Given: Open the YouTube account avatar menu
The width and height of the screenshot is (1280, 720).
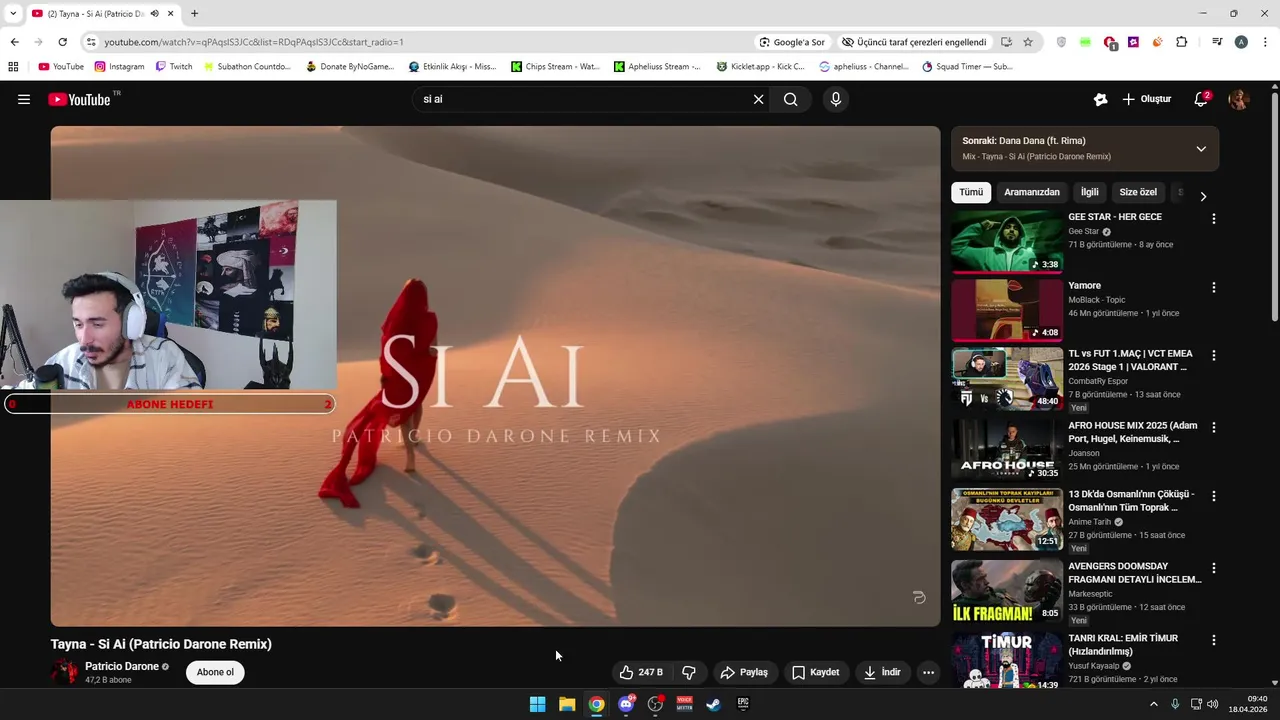Looking at the screenshot, I should [x=1239, y=99].
